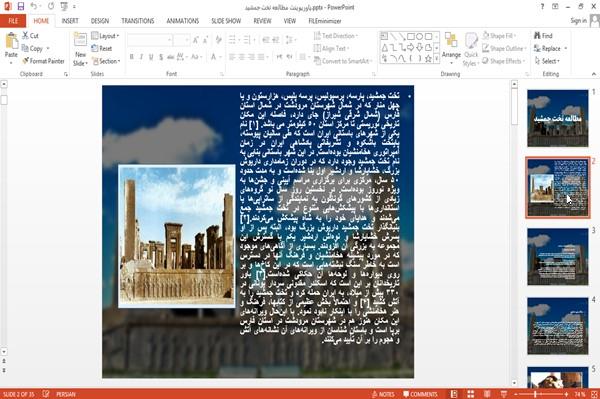The image size is (600, 399).
Task: Expand the Select dropdown in Editing
Action: (x=547, y=61)
